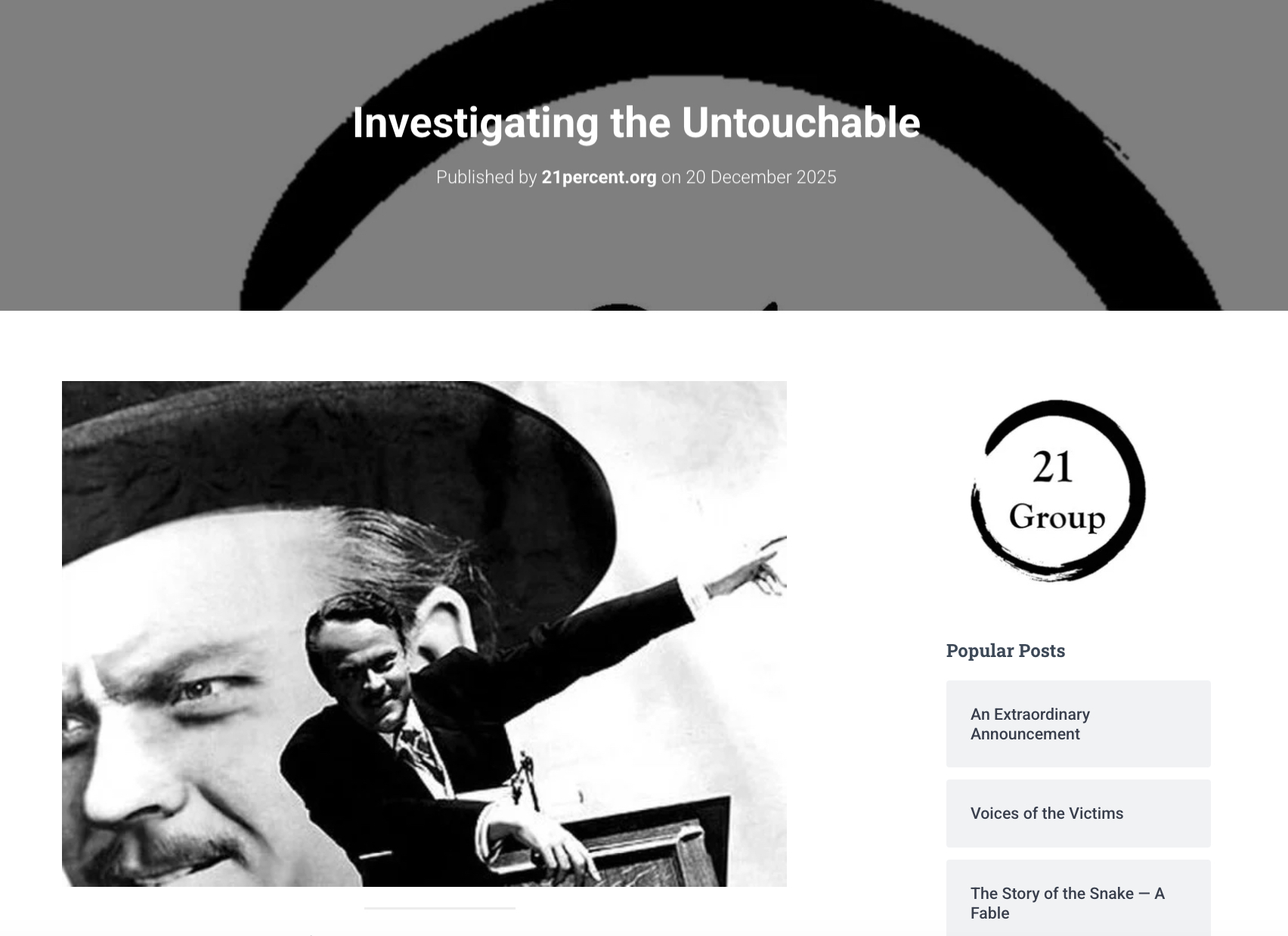The width and height of the screenshot is (1288, 936).
Task: Click the word Group in the logo
Action: [1057, 518]
